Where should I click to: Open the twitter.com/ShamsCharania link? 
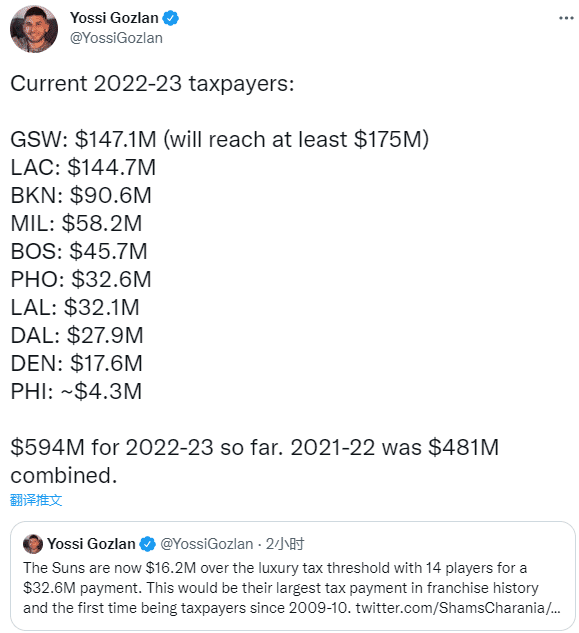click(458, 608)
